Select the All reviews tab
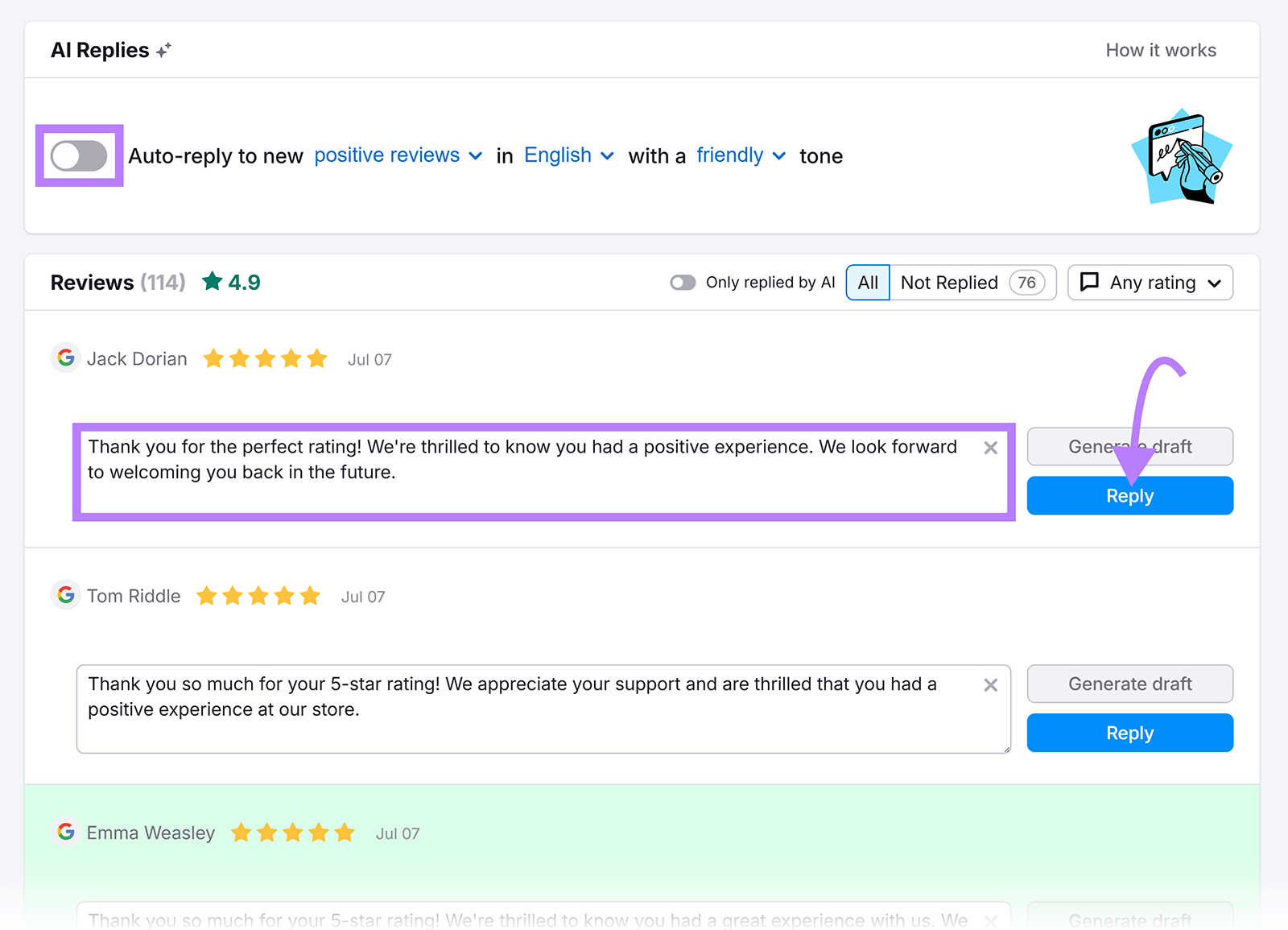 click(x=867, y=282)
